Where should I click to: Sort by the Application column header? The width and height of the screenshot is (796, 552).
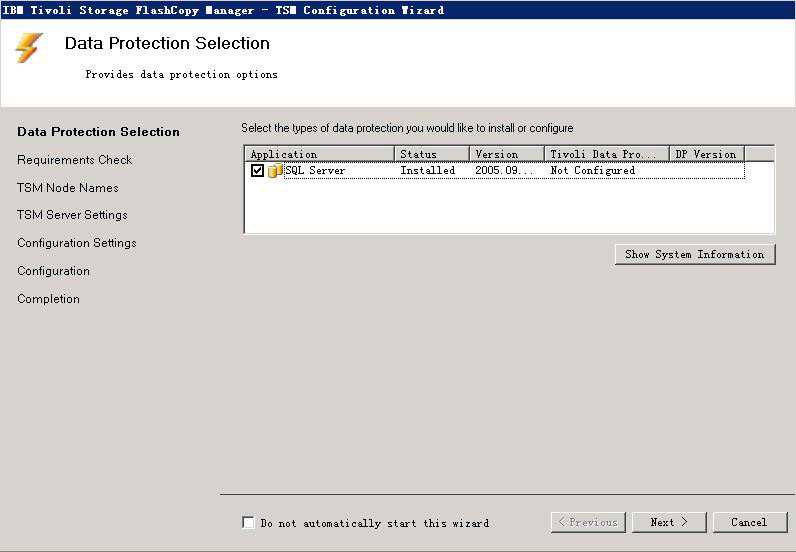(x=319, y=154)
